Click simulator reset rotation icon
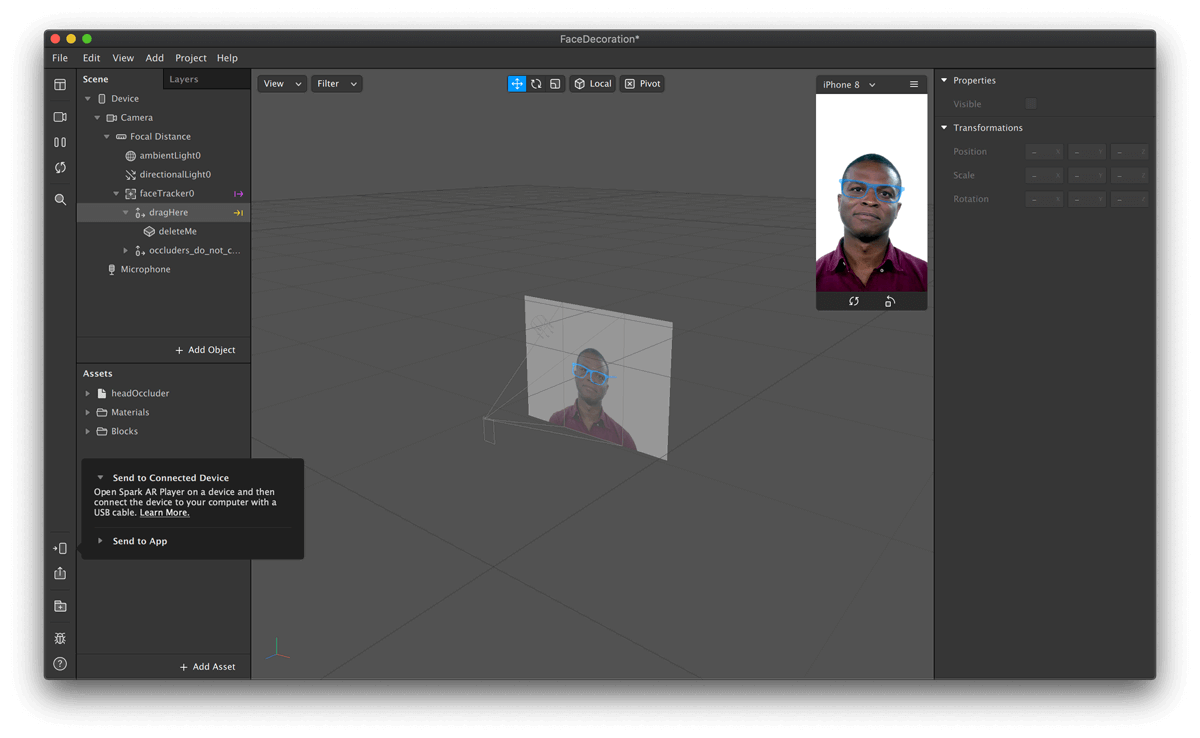Image resolution: width=1200 pixels, height=738 pixels. (x=854, y=301)
